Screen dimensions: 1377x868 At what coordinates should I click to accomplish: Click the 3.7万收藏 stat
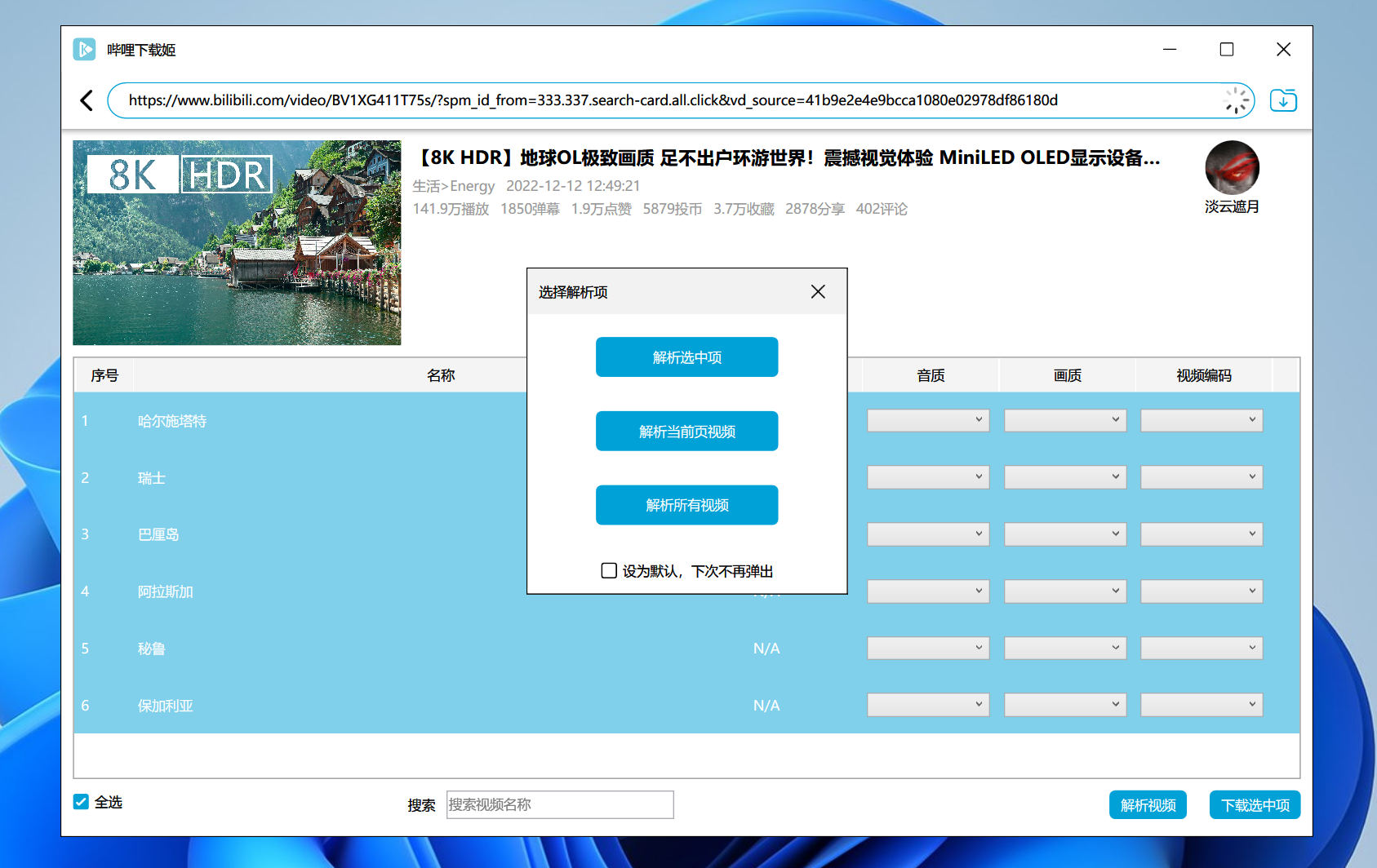coord(744,209)
